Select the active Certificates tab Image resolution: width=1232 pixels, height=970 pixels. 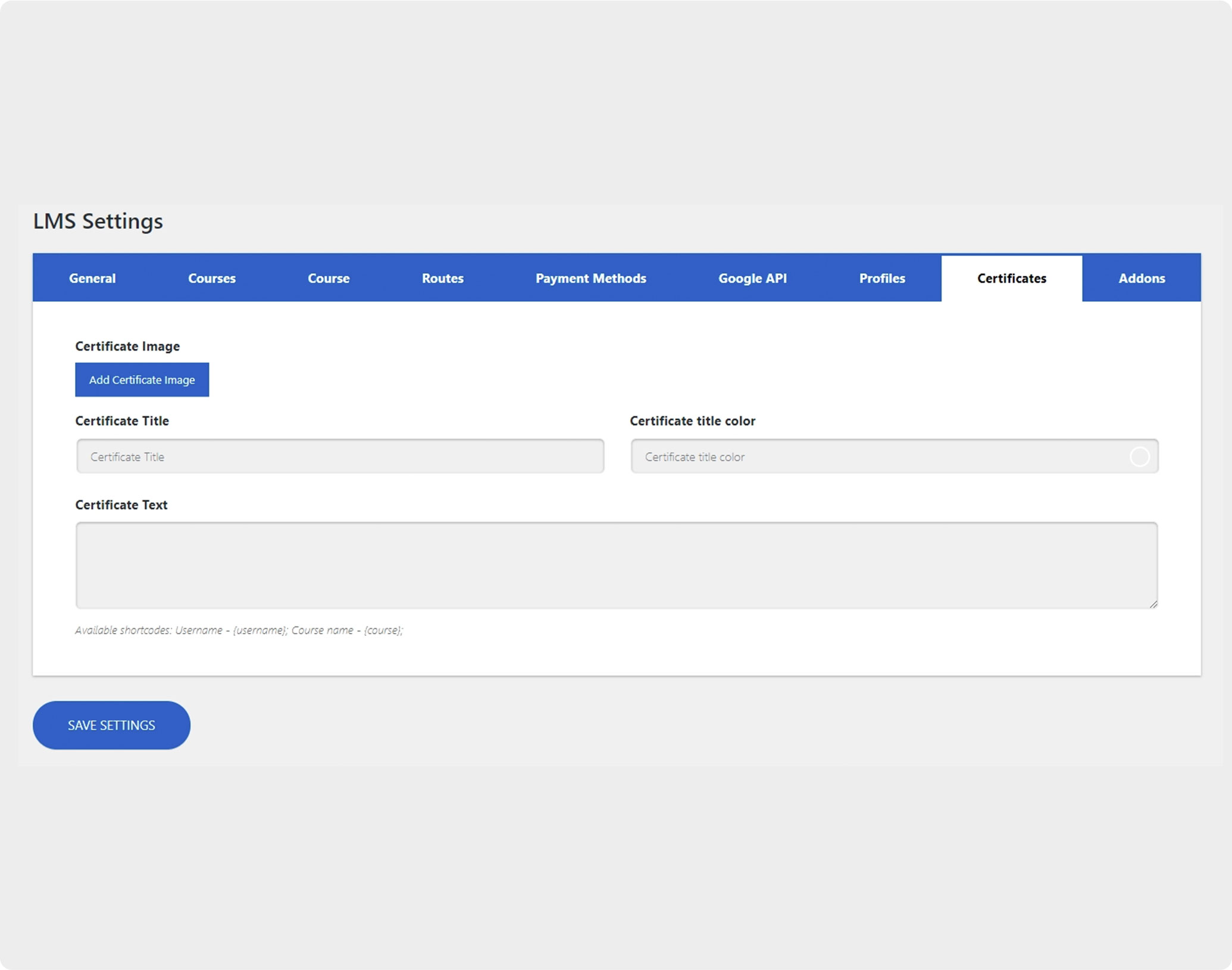pos(1011,278)
